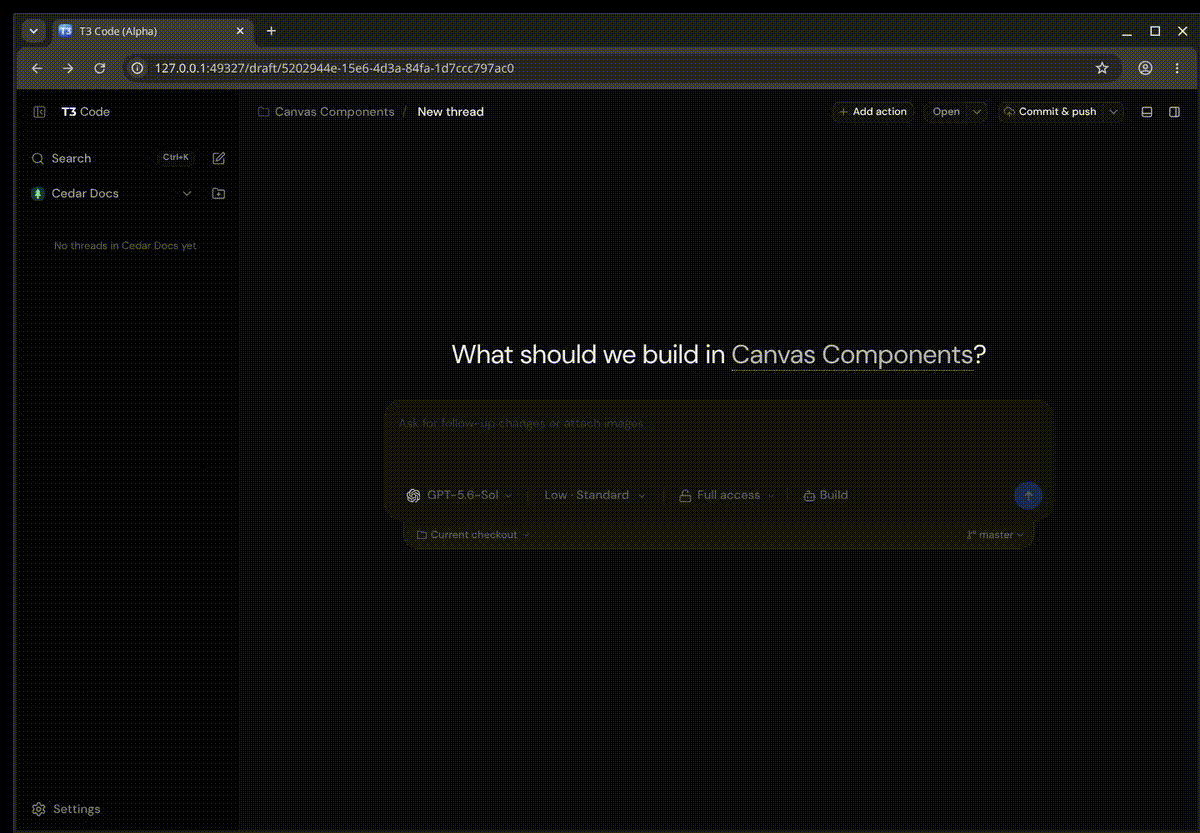Click the 'No threads in Cedar Docs yet' text
The width and height of the screenshot is (1200, 833).
pos(125,246)
